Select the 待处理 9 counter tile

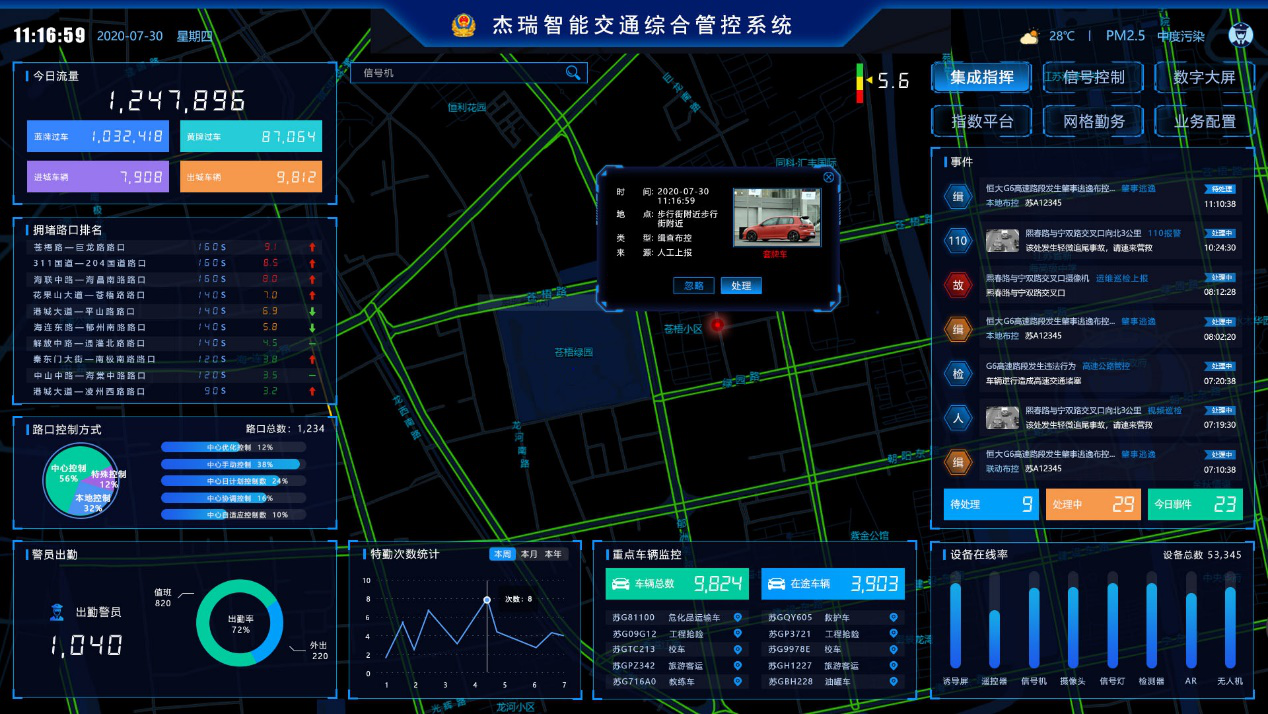pos(992,505)
